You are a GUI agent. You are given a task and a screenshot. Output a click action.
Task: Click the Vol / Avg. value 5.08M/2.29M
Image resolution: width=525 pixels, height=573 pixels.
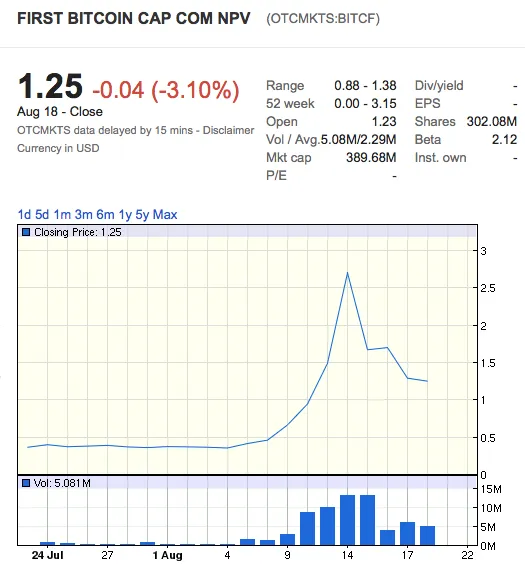tap(358, 140)
